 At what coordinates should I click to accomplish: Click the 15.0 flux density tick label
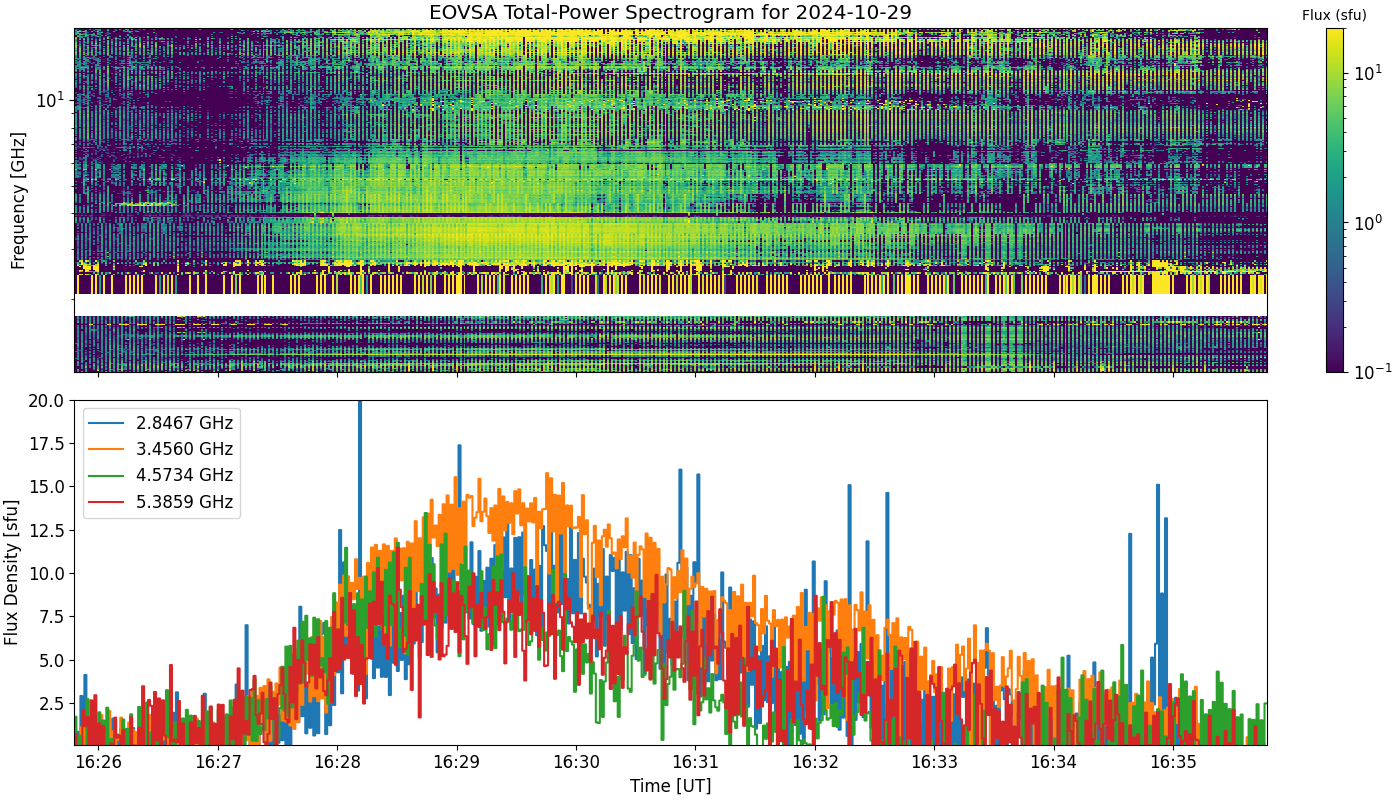(x=49, y=487)
